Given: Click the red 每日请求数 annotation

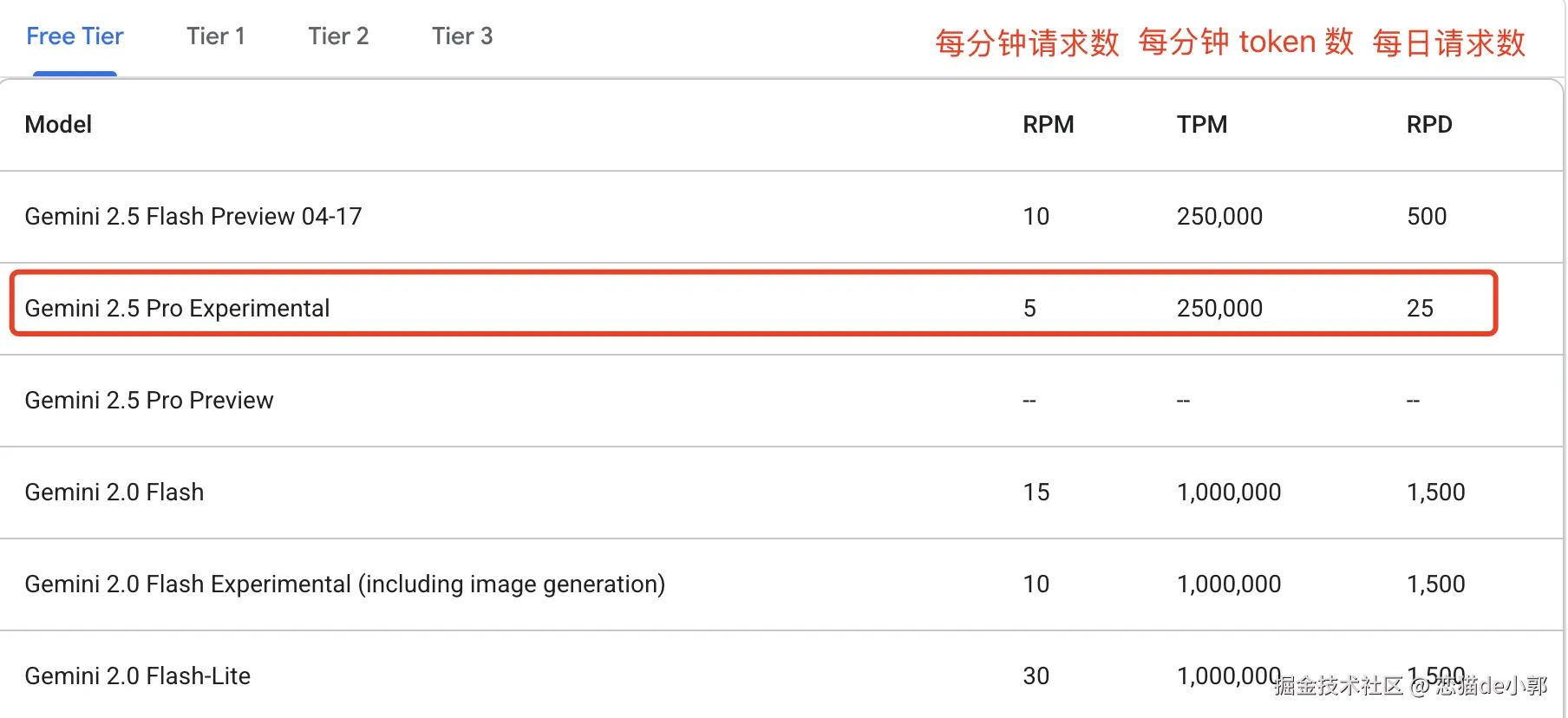Looking at the screenshot, I should [1448, 42].
